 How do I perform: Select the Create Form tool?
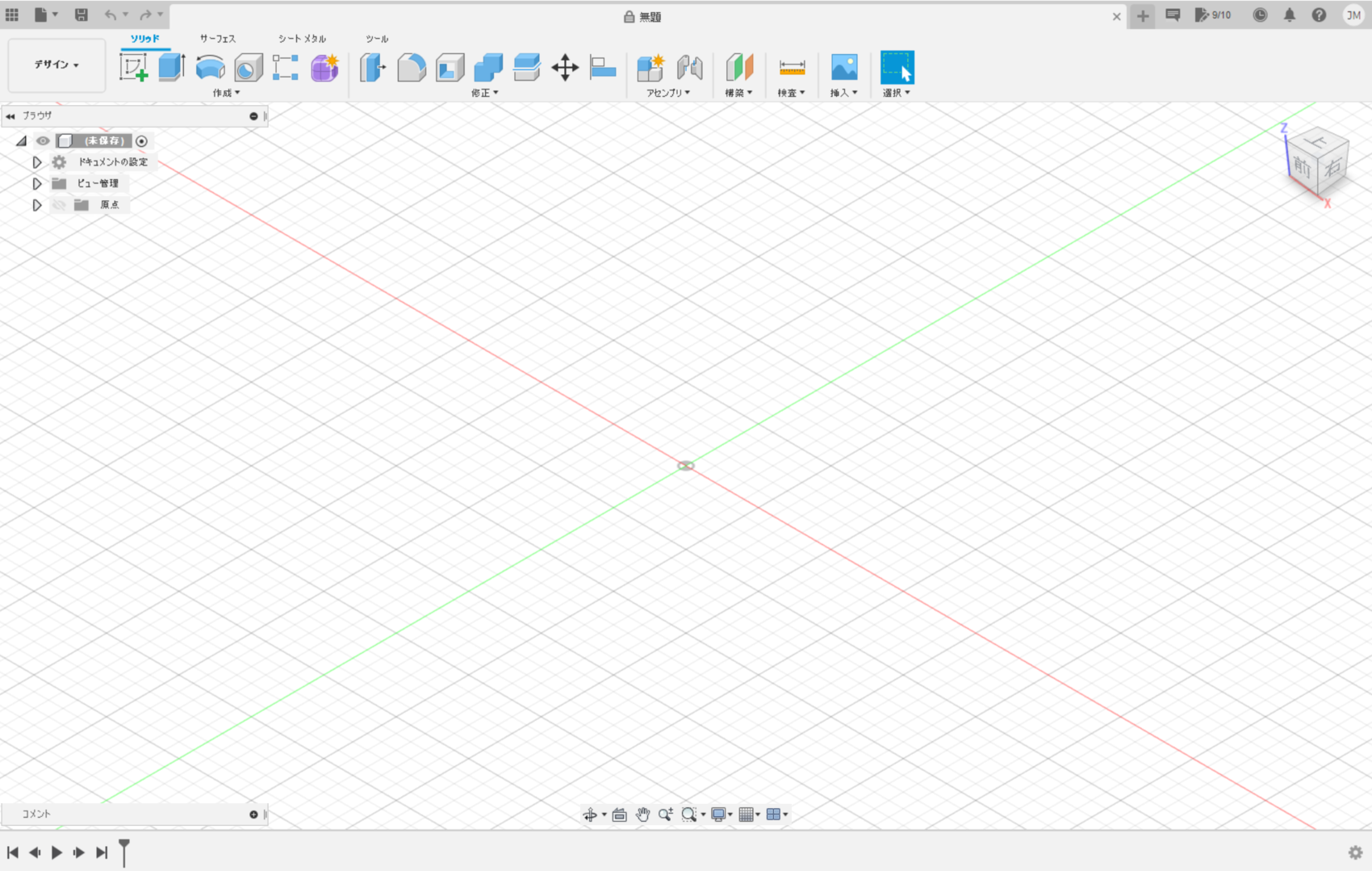(x=324, y=67)
